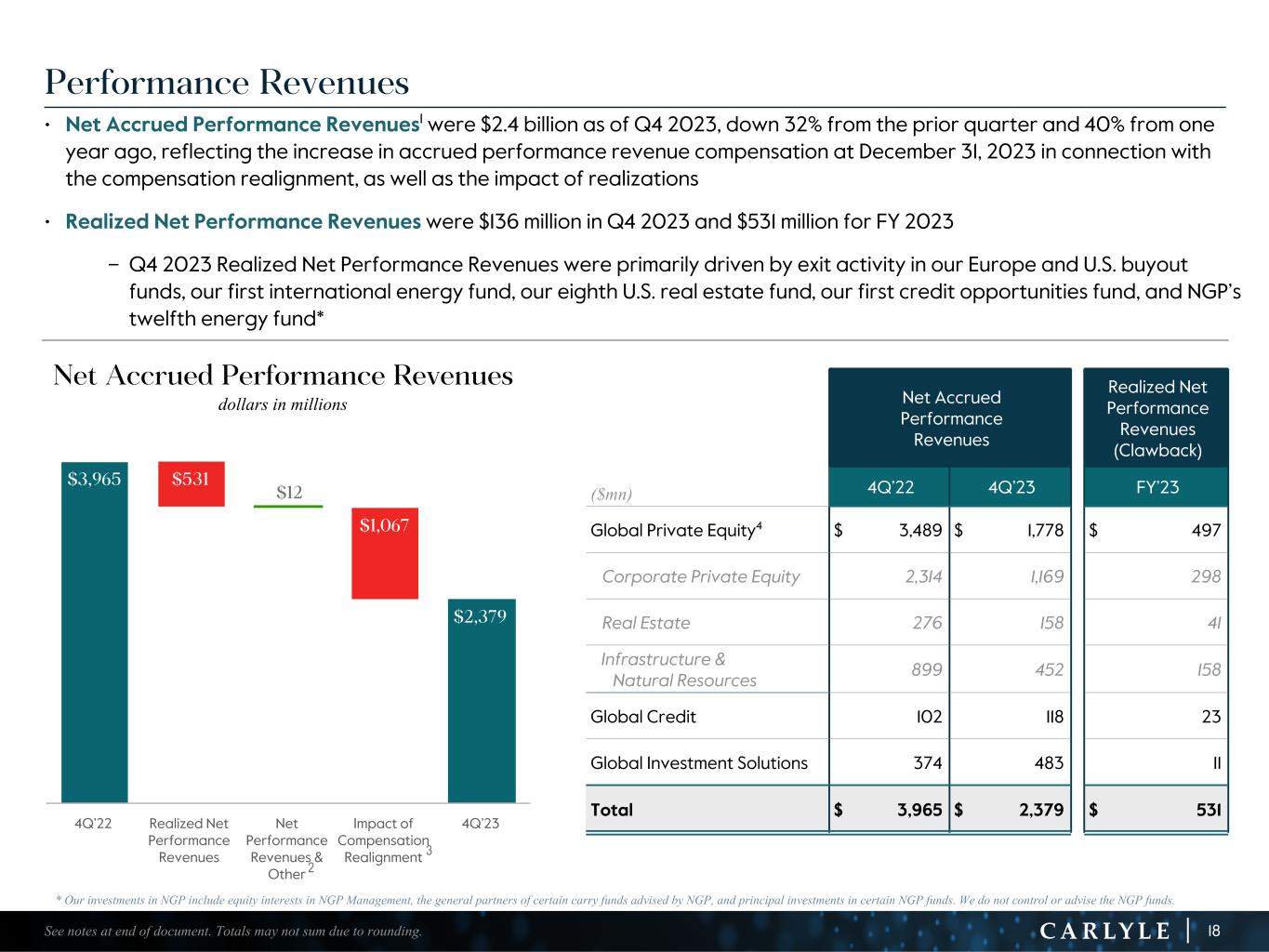The height and width of the screenshot is (952, 1269).
Task: Click the FY'23 column header
Action: [1157, 487]
